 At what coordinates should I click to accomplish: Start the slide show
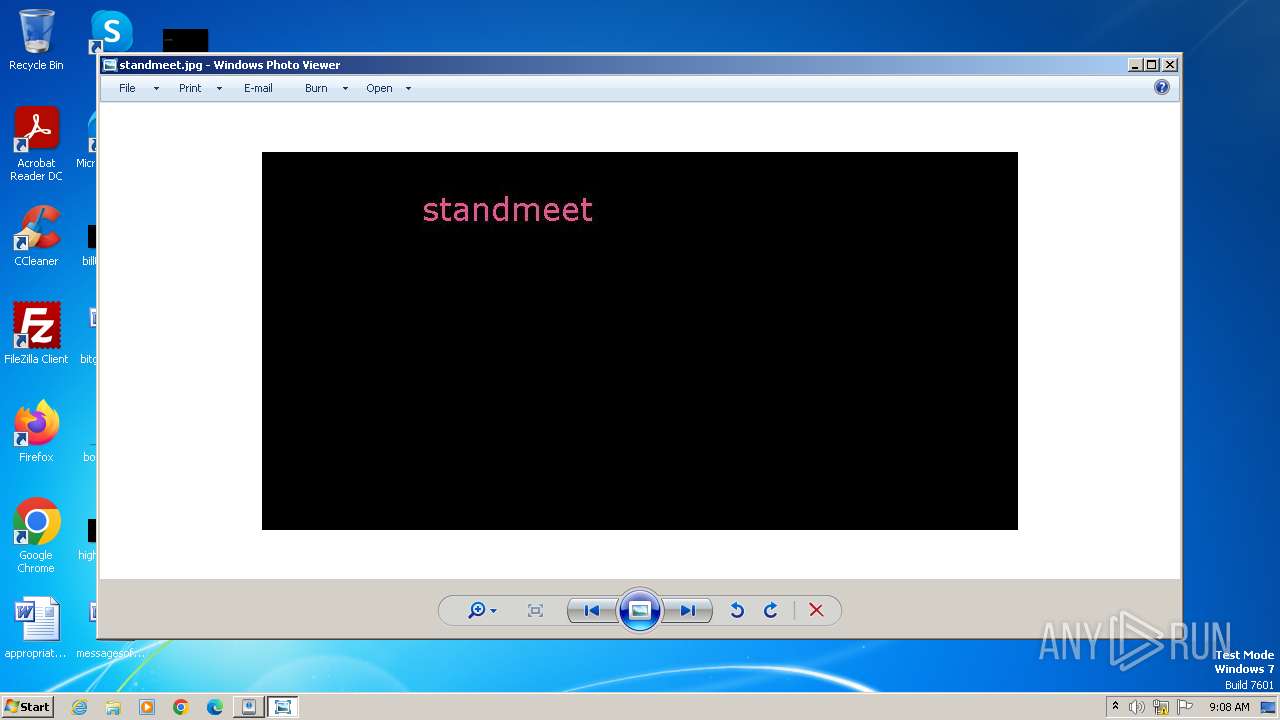(x=640, y=610)
